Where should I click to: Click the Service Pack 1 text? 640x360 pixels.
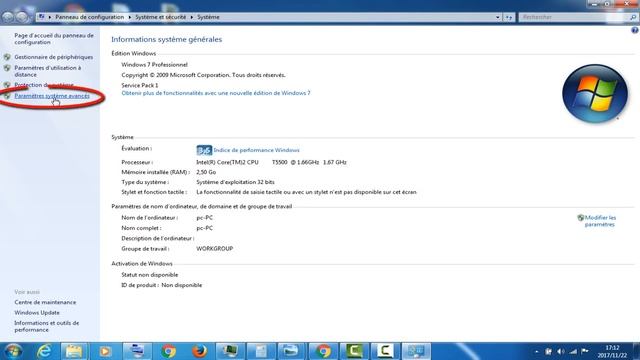point(140,85)
